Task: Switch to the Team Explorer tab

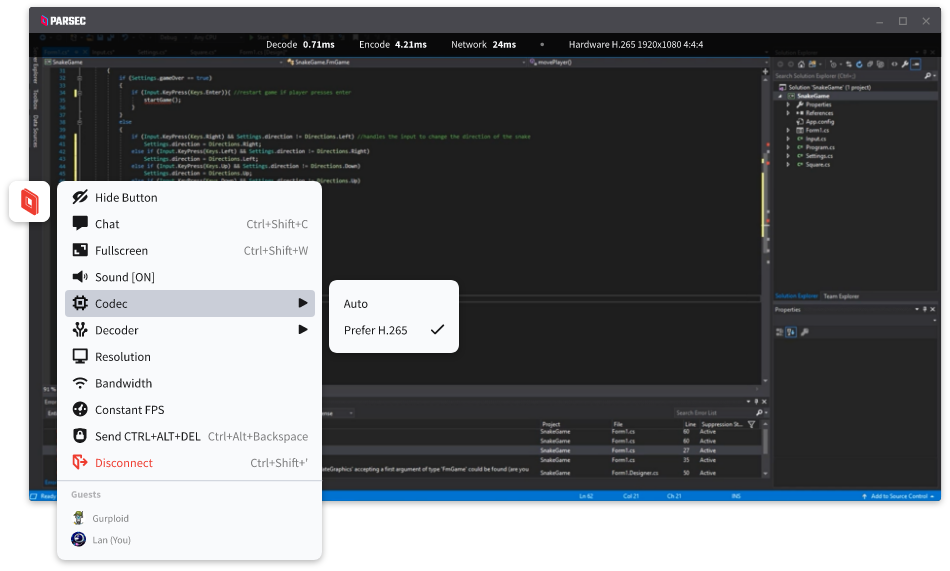Action: pyautogui.click(x=841, y=296)
